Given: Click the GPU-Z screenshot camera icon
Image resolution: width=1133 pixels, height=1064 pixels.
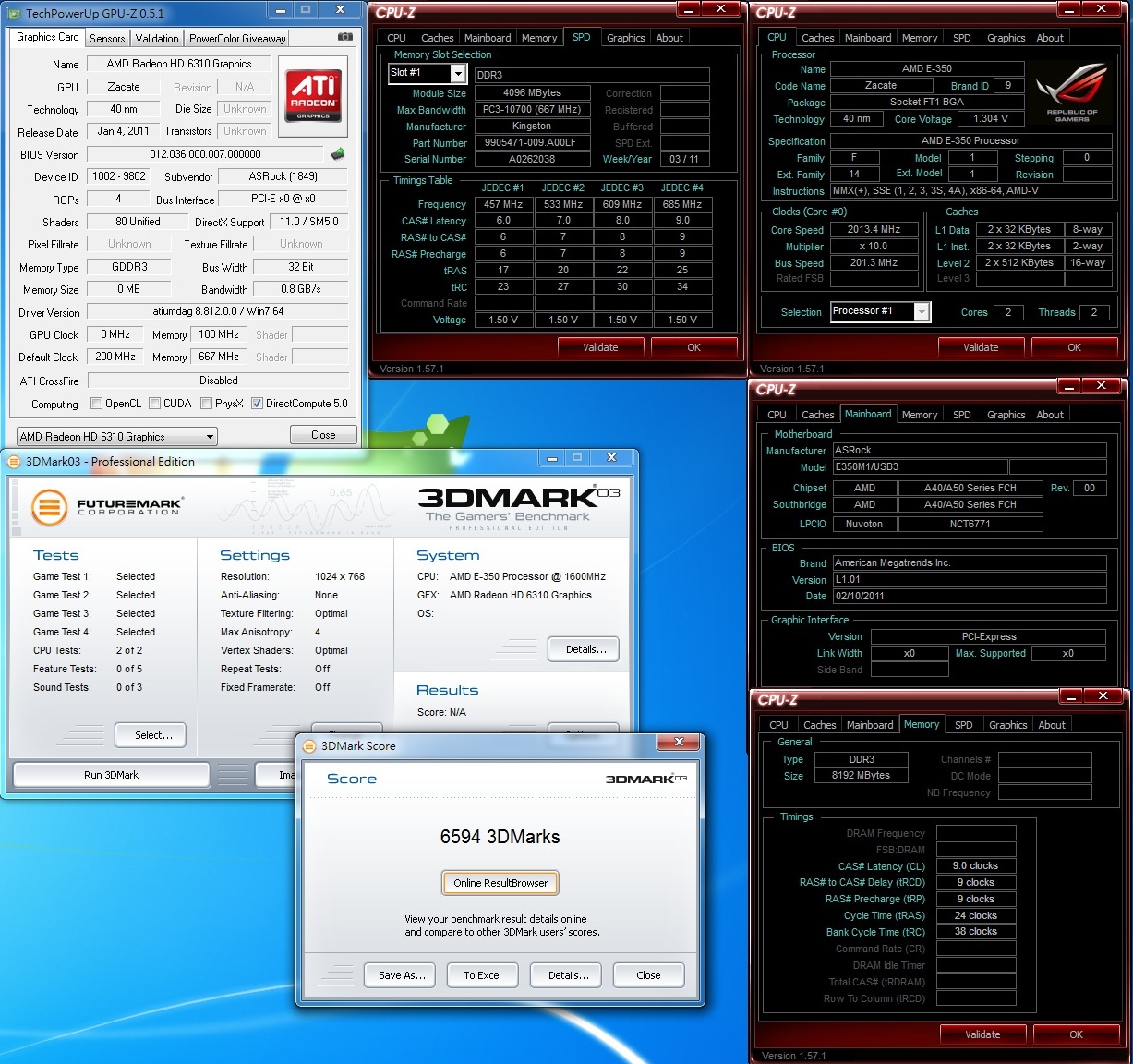Looking at the screenshot, I should [344, 37].
